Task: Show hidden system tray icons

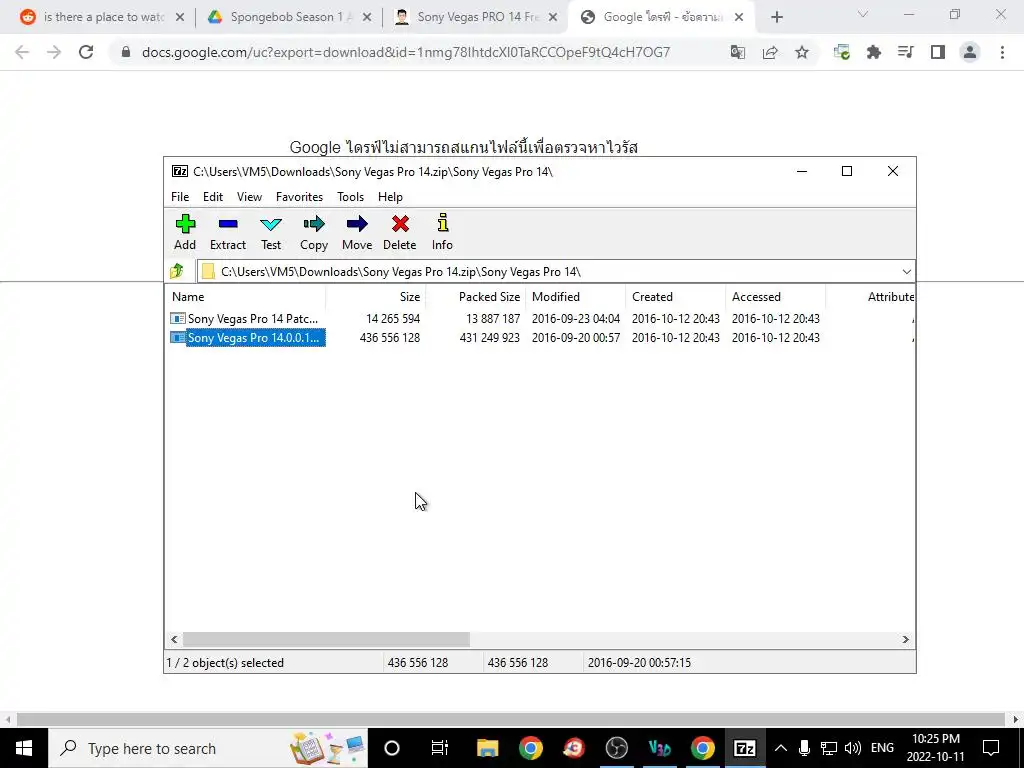Action: coord(780,748)
